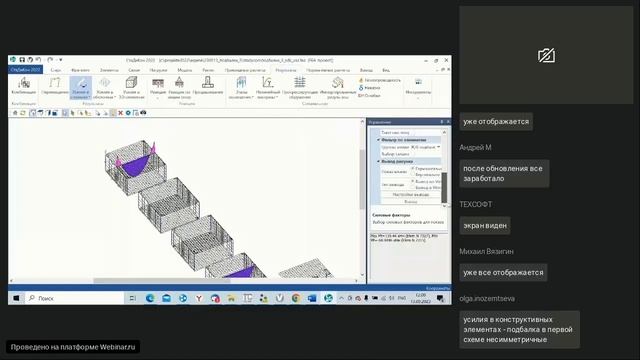This screenshot has width=640, height=360.
Task: Open Microsoft Edge from the taskbar
Action: pos(150,298)
